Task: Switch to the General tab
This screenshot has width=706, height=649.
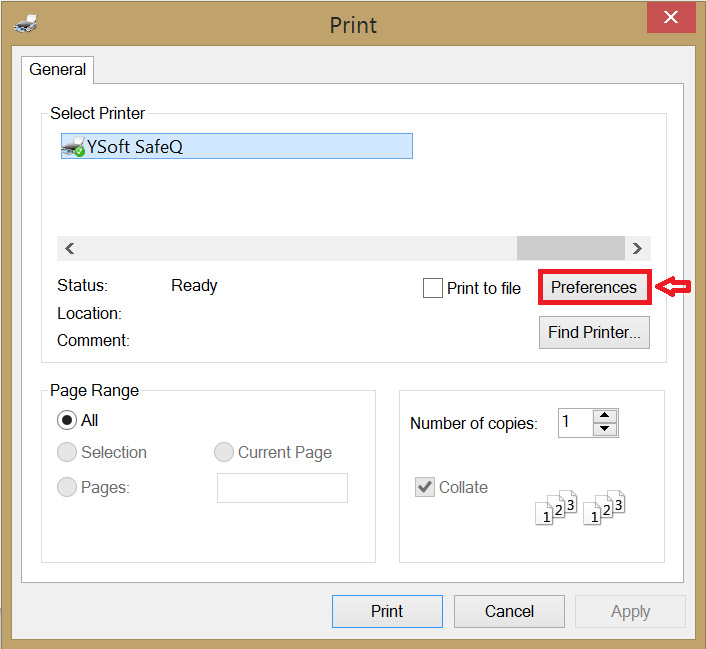Action: (58, 70)
